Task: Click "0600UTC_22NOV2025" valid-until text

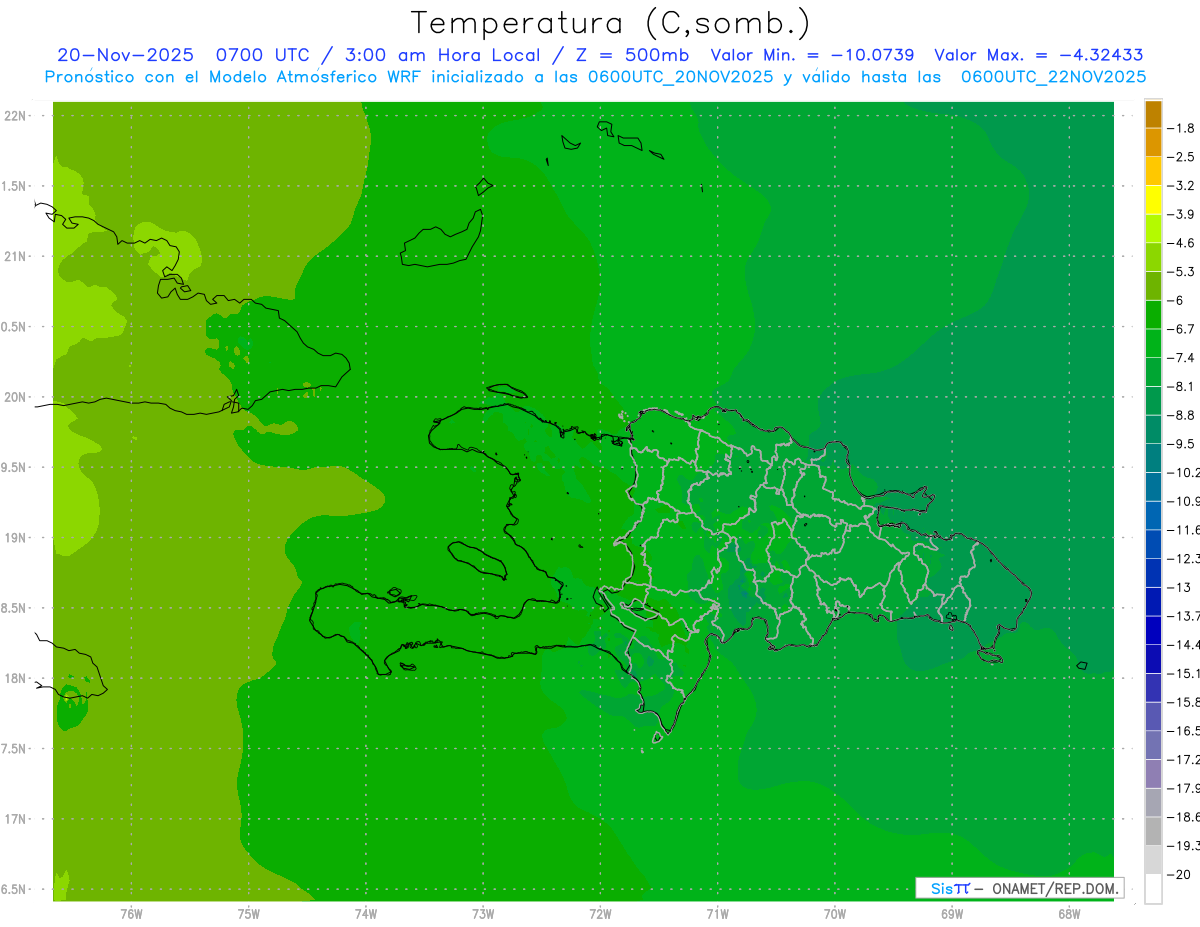Action: (1053, 76)
